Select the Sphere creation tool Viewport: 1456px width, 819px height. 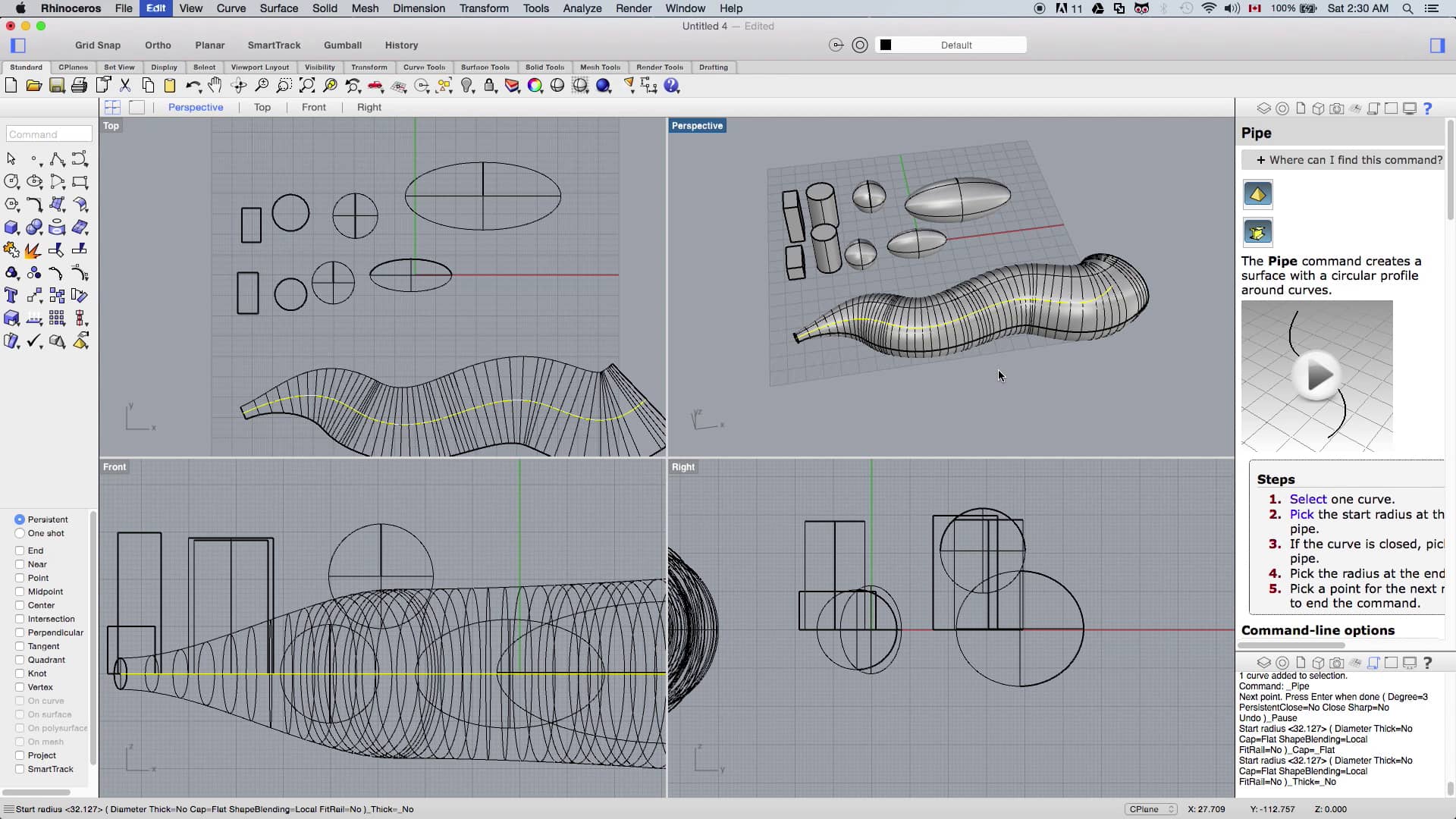click(x=34, y=227)
